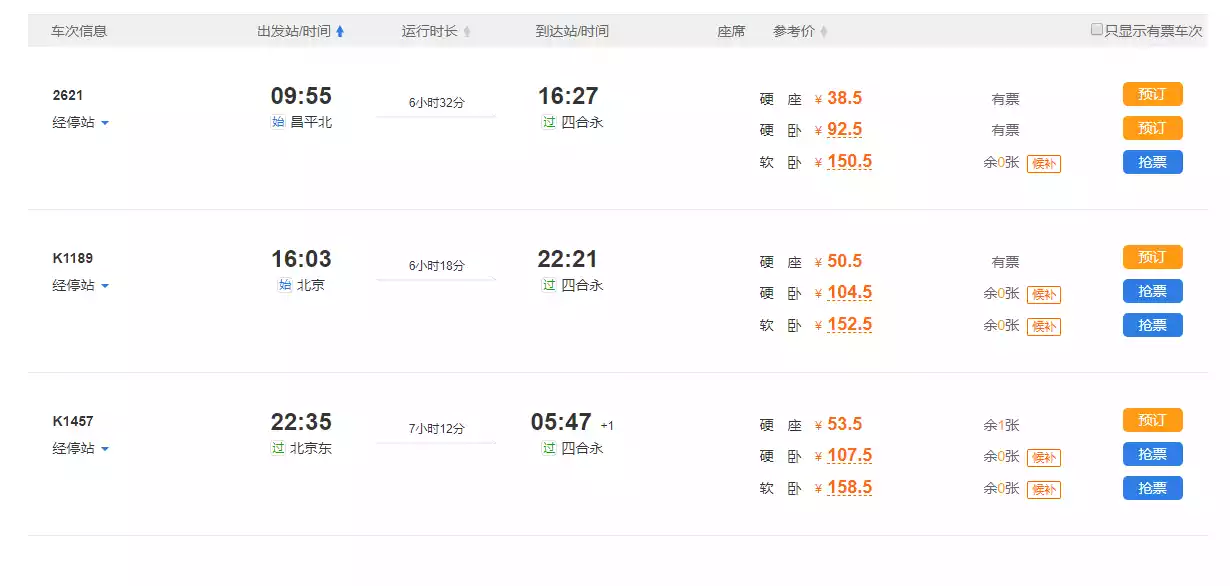1230x586 pixels.
Task: Sort by travel duration arrow icon
Action: coord(467,32)
